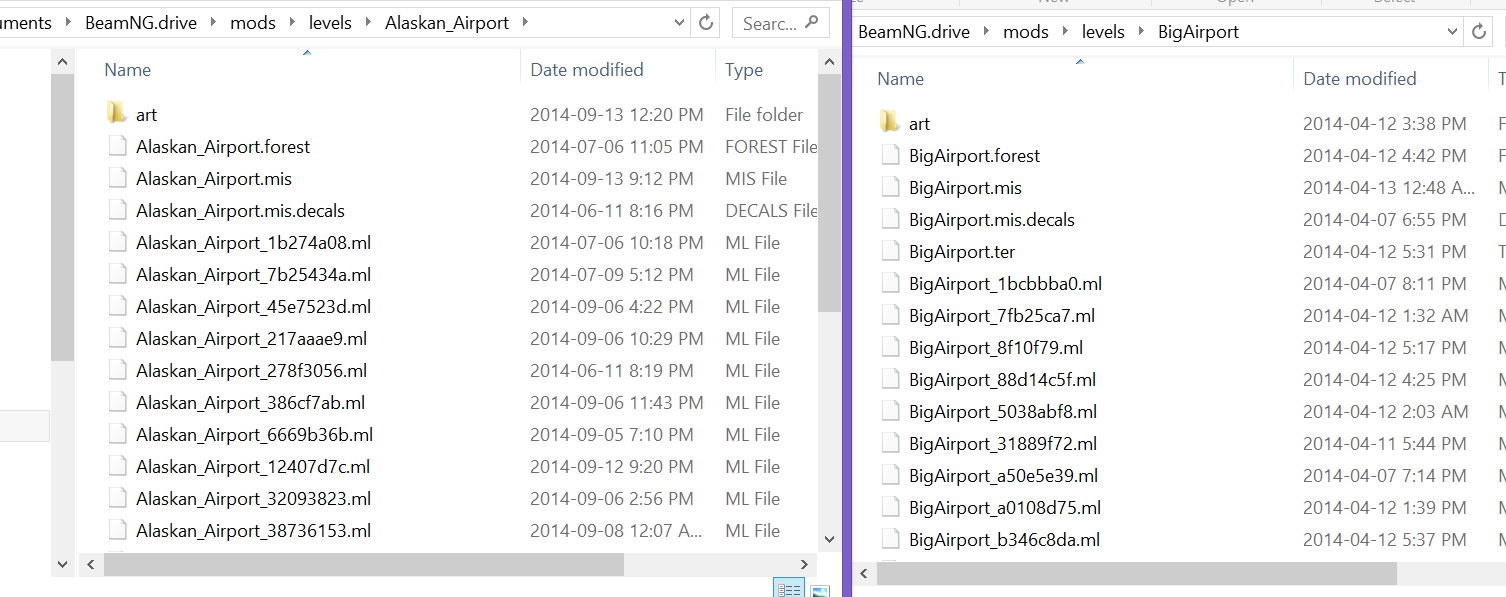1506x597 pixels.
Task: Go to mods in the left window breadcrumb
Action: (x=253, y=23)
